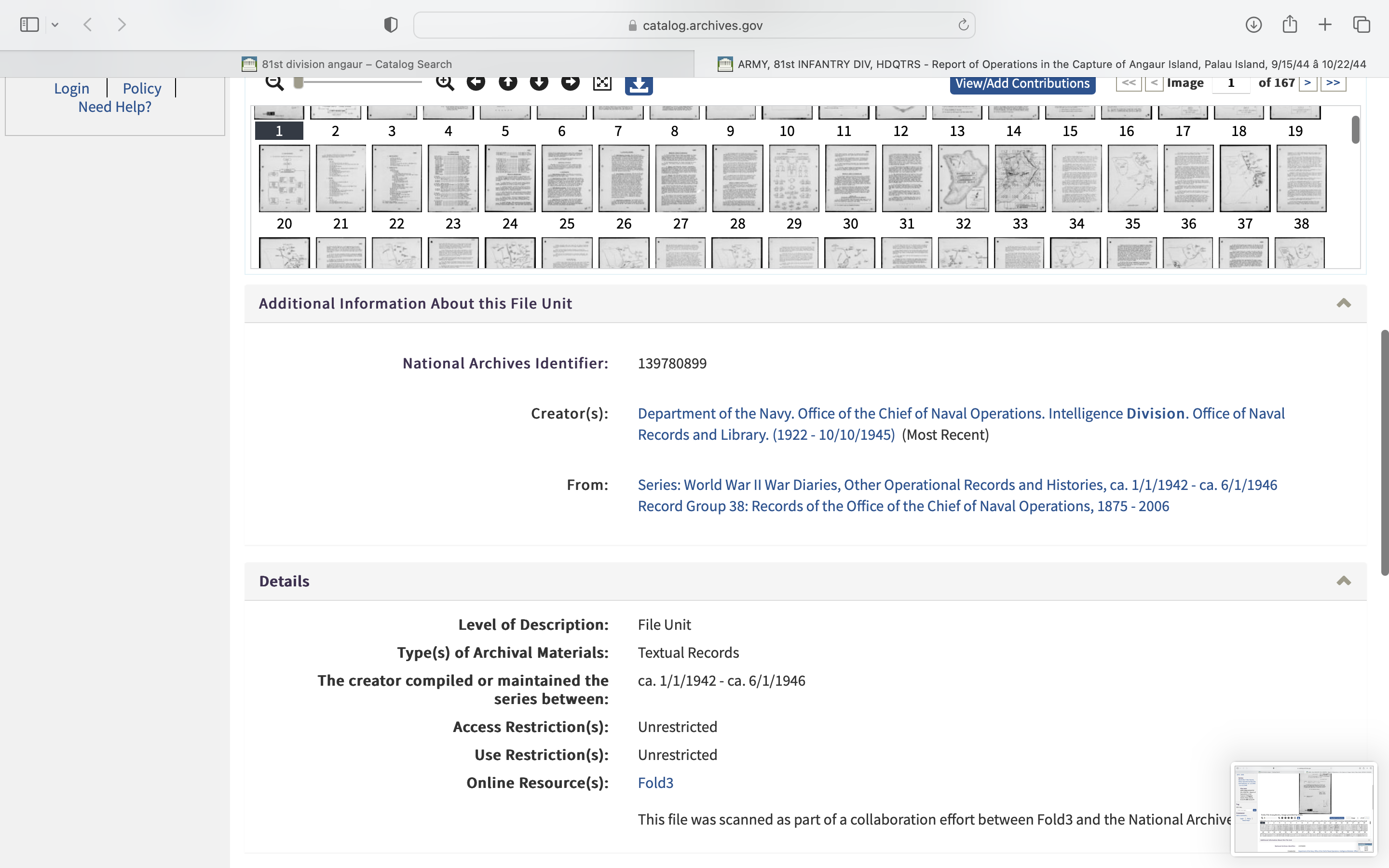Collapse the Details section
1389x868 pixels.
tap(1343, 581)
